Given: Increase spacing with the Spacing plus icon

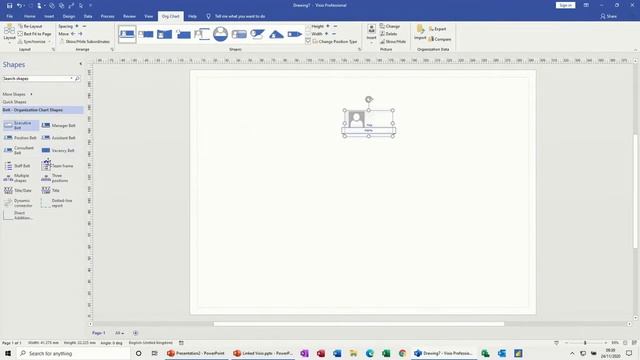Looking at the screenshot, I should point(77,26).
